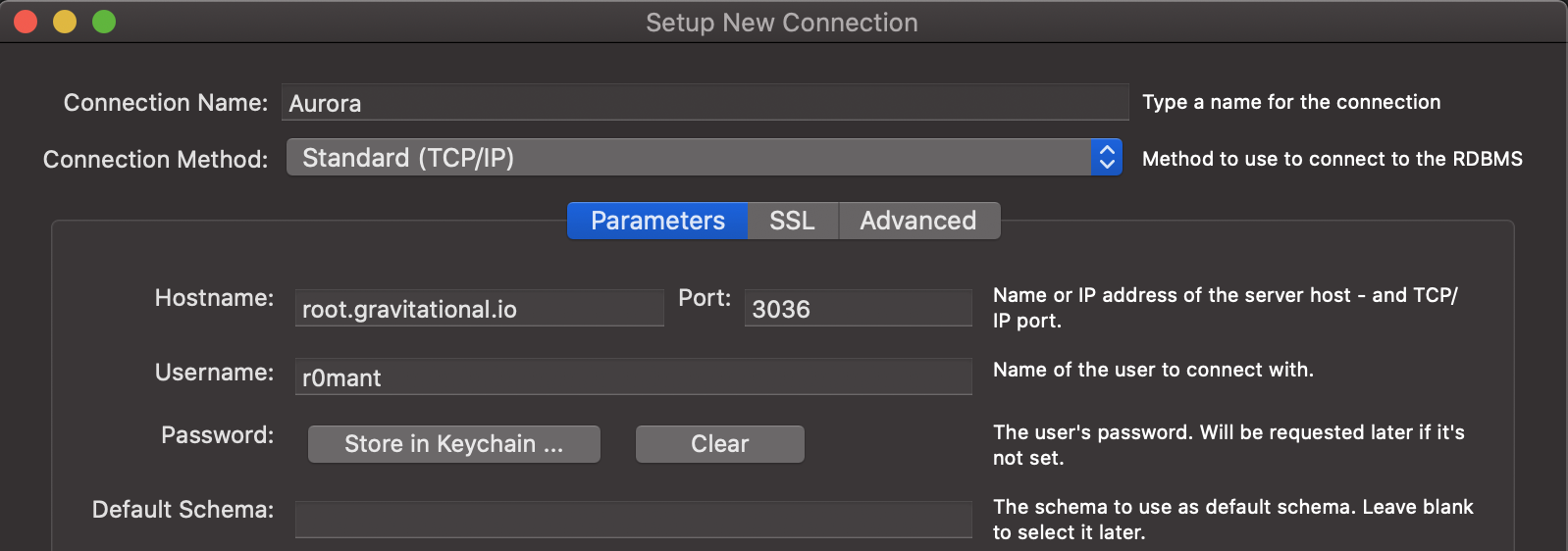Click the empty Default Schema field
The height and width of the screenshot is (551, 1568).
(x=633, y=519)
